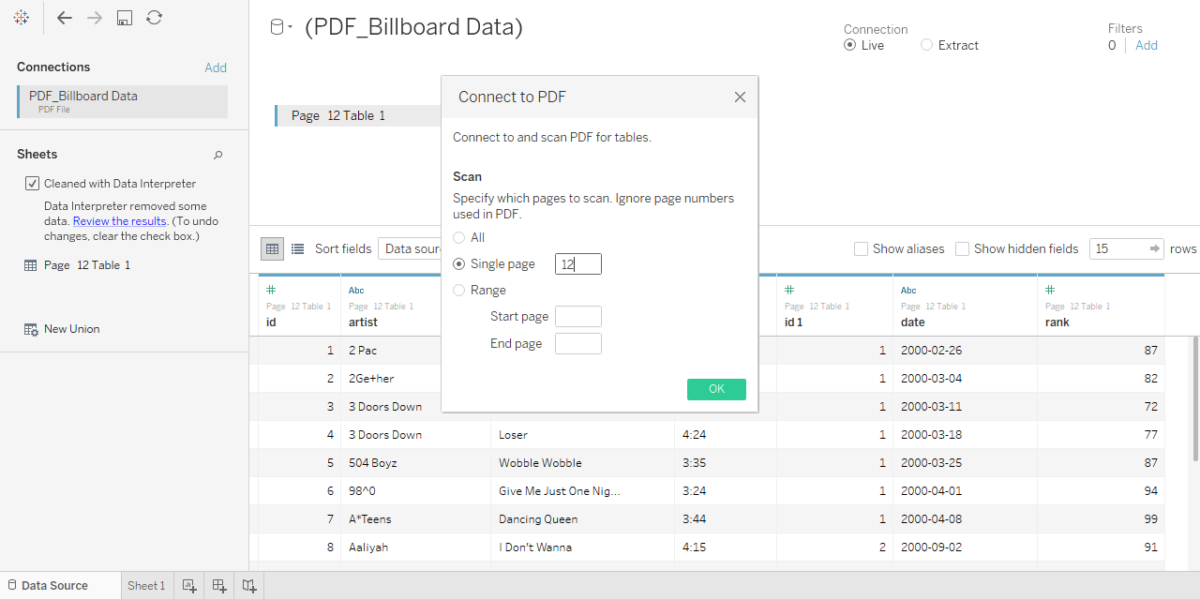1200x600 pixels.
Task: Create a new dashboard with the add-dashboard icon
Action: pyautogui.click(x=218, y=585)
